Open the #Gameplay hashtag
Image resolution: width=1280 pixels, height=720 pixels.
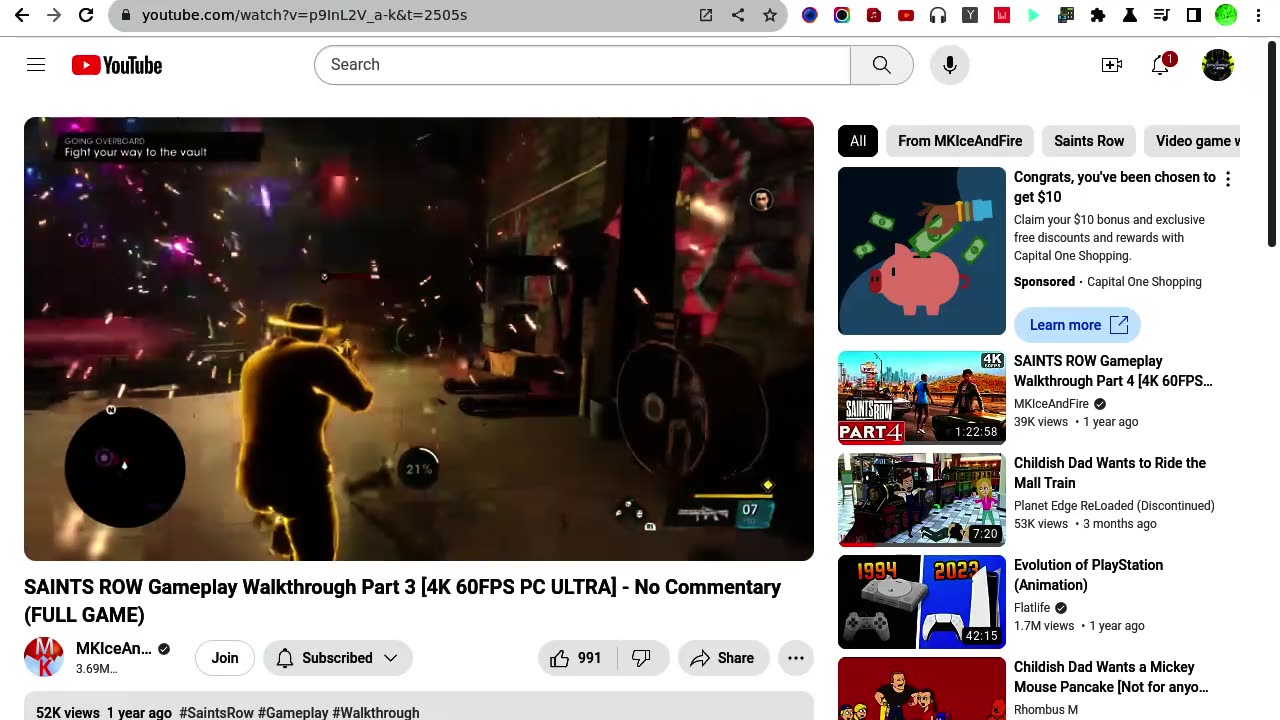[293, 713]
